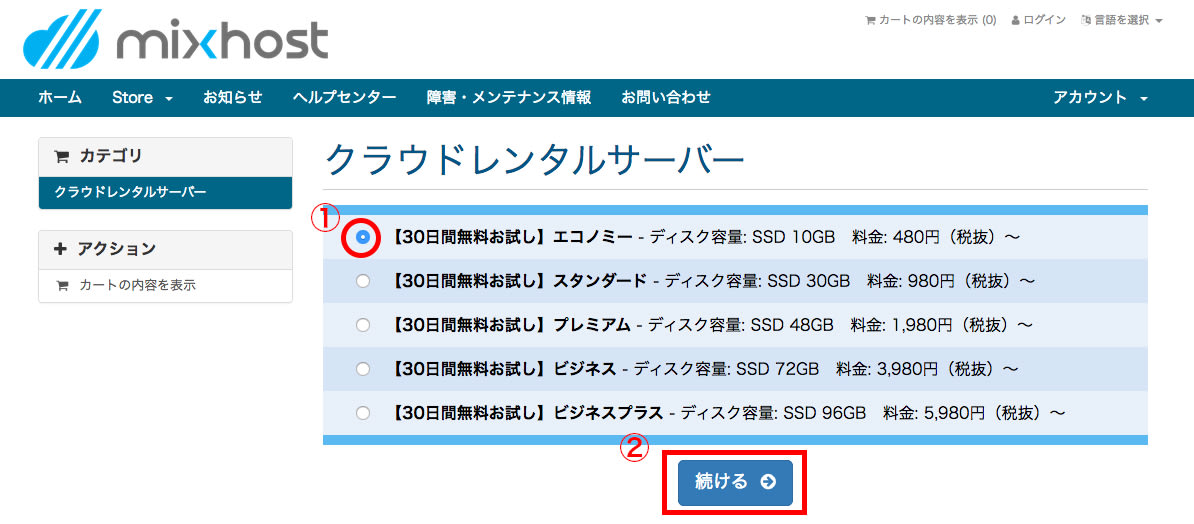Click the plus icon in アクション header
Image resolution: width=1194 pixels, height=524 pixels.
[x=61, y=249]
